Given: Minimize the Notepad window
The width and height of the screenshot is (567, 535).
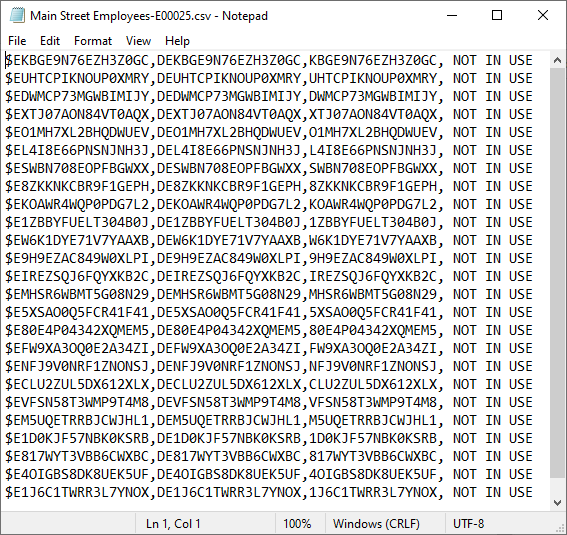Looking at the screenshot, I should pyautogui.click(x=452, y=16).
